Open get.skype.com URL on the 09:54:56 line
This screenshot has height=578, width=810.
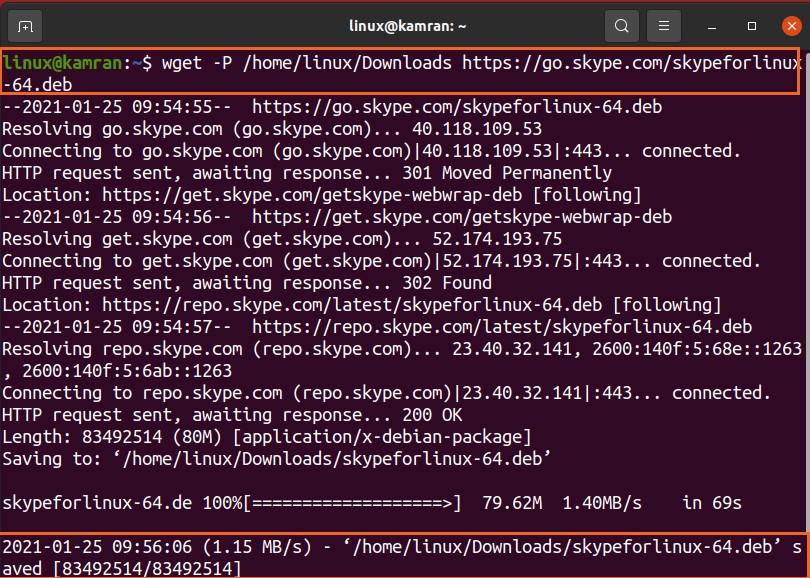pyautogui.click(x=461, y=217)
